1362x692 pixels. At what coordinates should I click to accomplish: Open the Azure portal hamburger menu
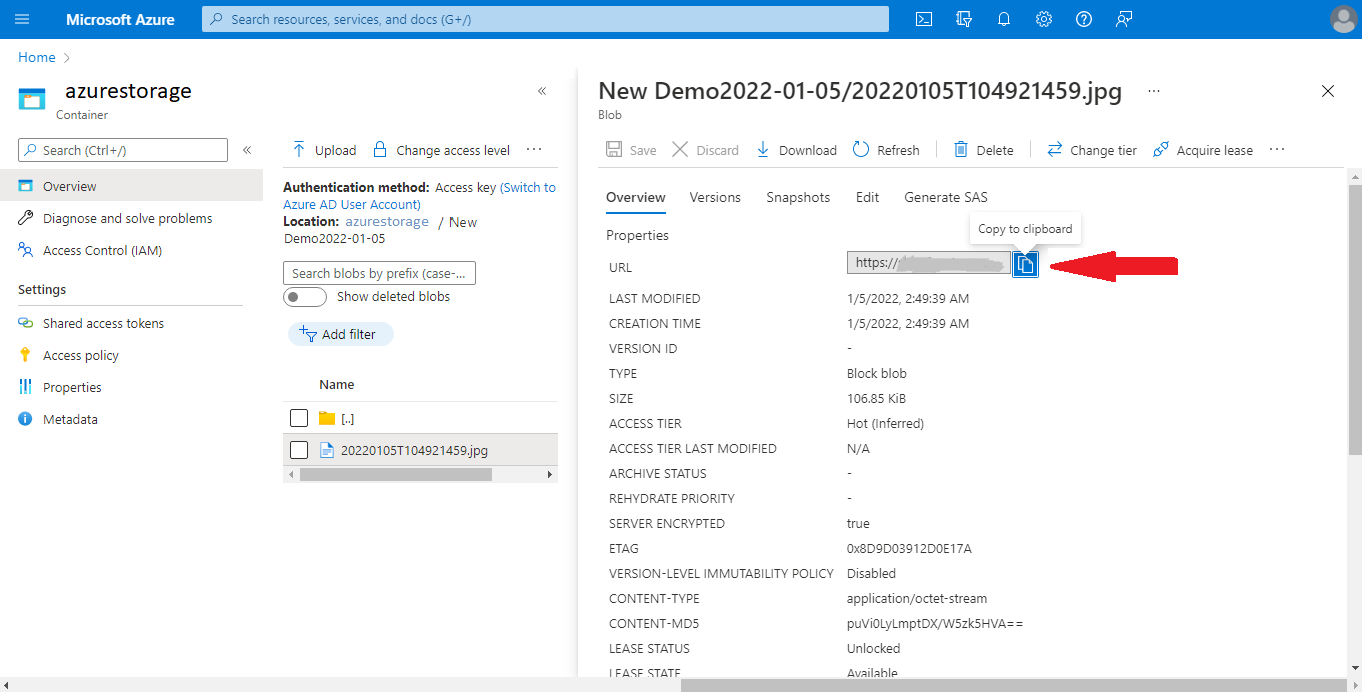(x=23, y=19)
